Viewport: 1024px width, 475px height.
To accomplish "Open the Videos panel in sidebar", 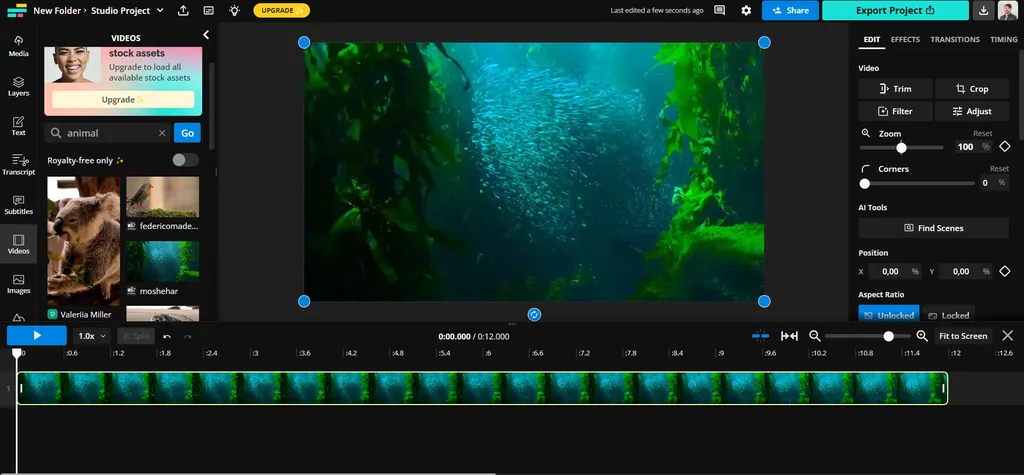I will point(18,244).
